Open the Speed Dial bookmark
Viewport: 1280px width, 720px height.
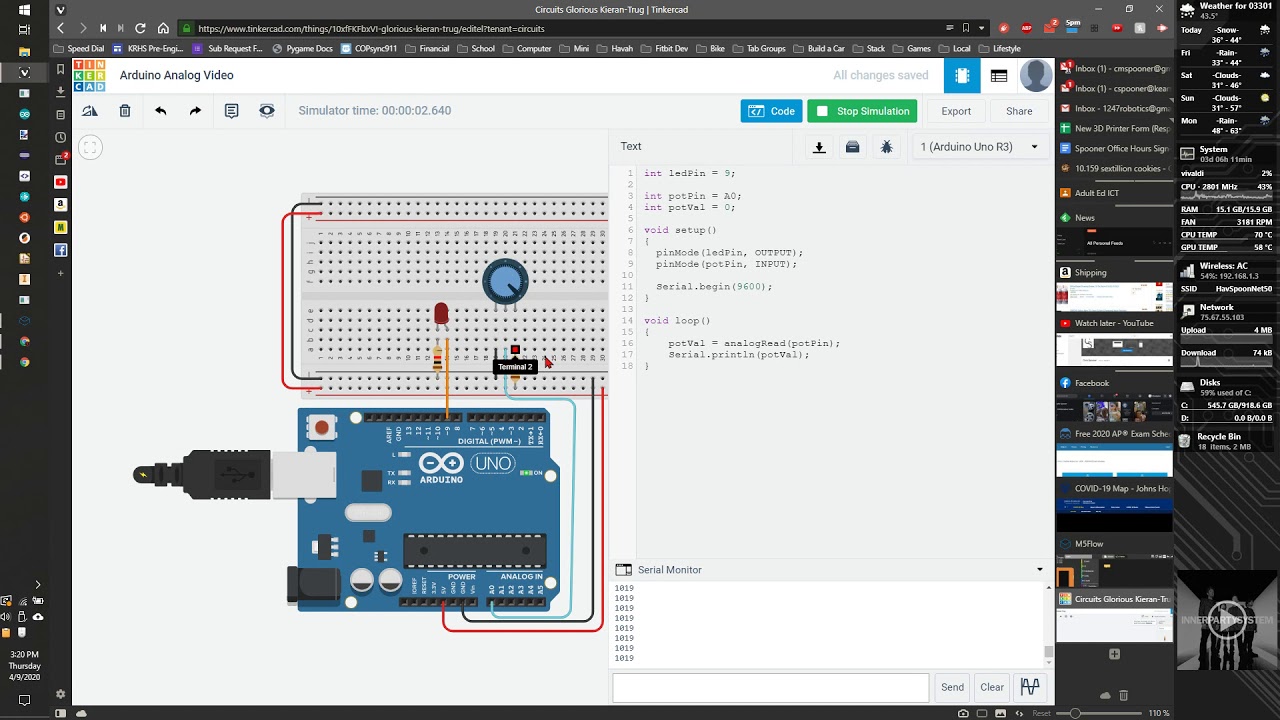(x=77, y=48)
